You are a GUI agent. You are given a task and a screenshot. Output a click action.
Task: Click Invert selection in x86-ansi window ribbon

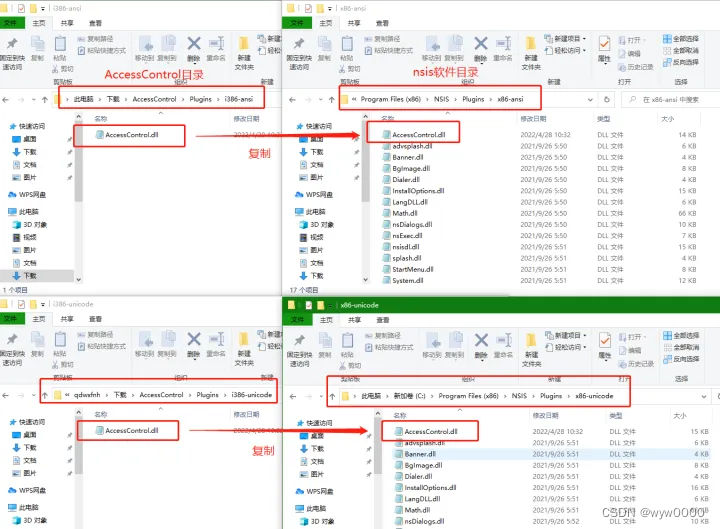click(681, 62)
